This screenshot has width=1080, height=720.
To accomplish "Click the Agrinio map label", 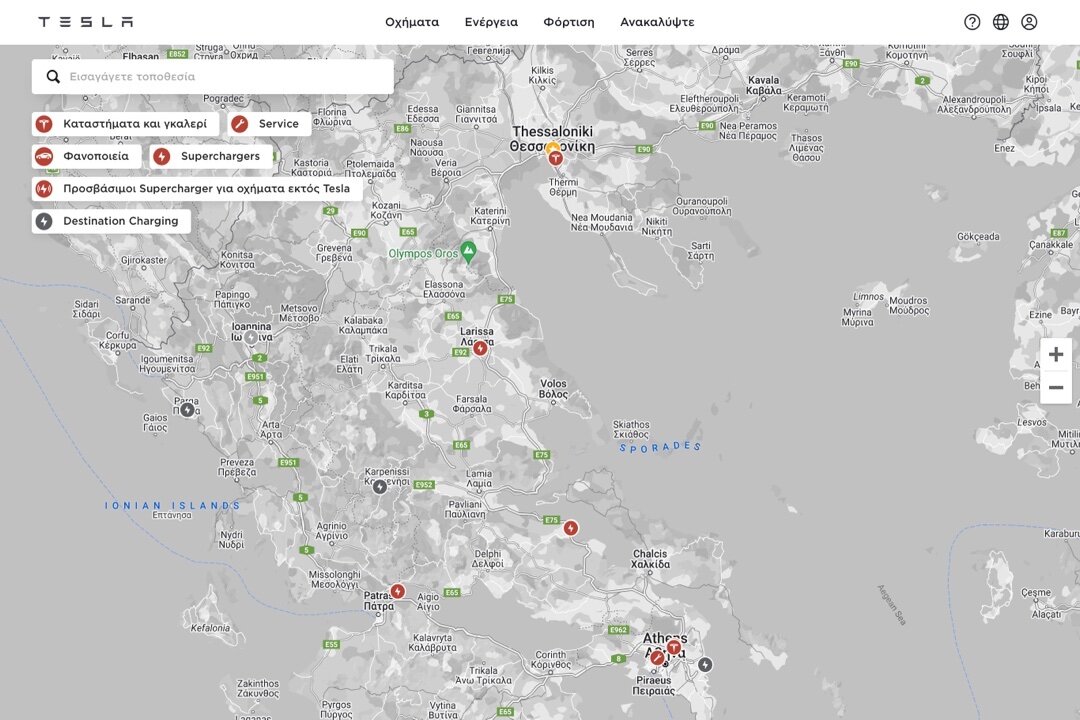I will coord(331,531).
